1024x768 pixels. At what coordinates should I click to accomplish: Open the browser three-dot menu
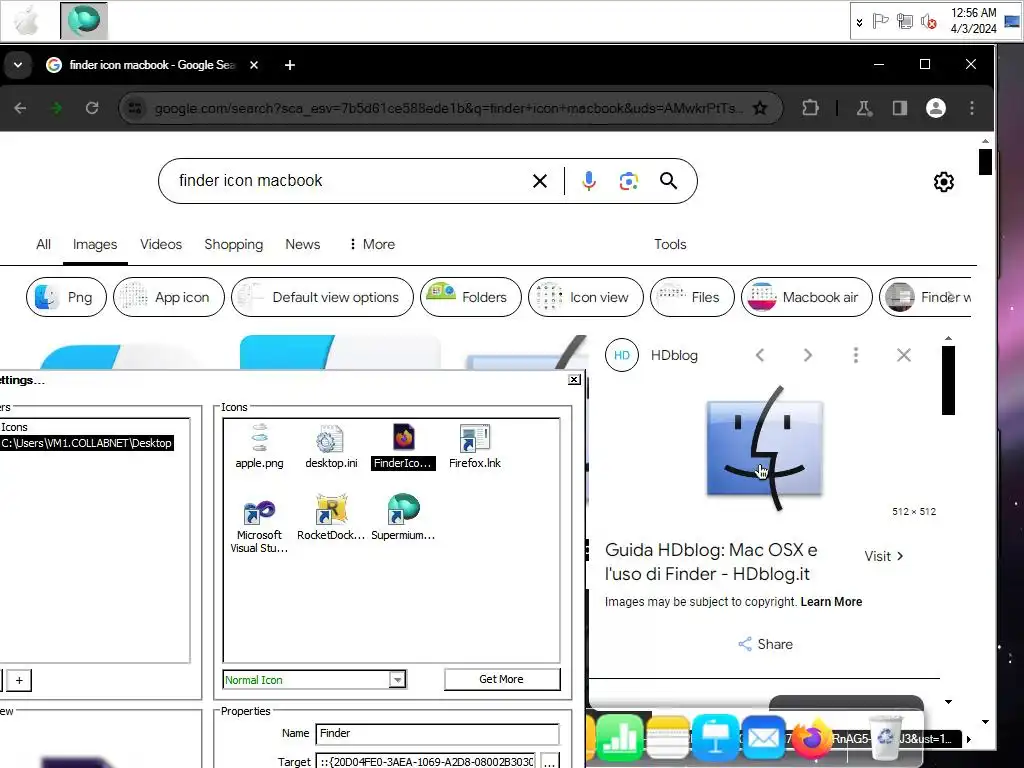click(972, 108)
